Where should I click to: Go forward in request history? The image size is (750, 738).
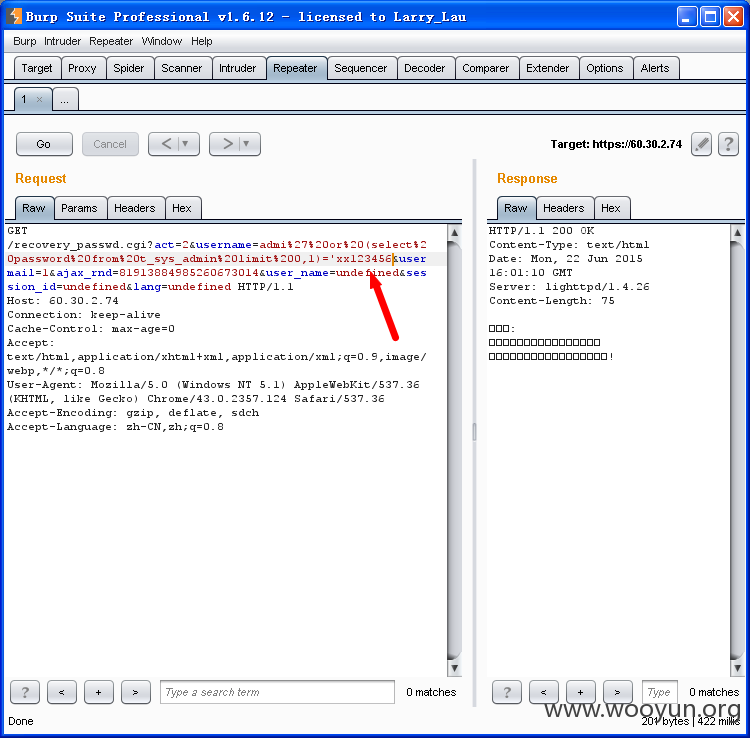click(x=228, y=144)
